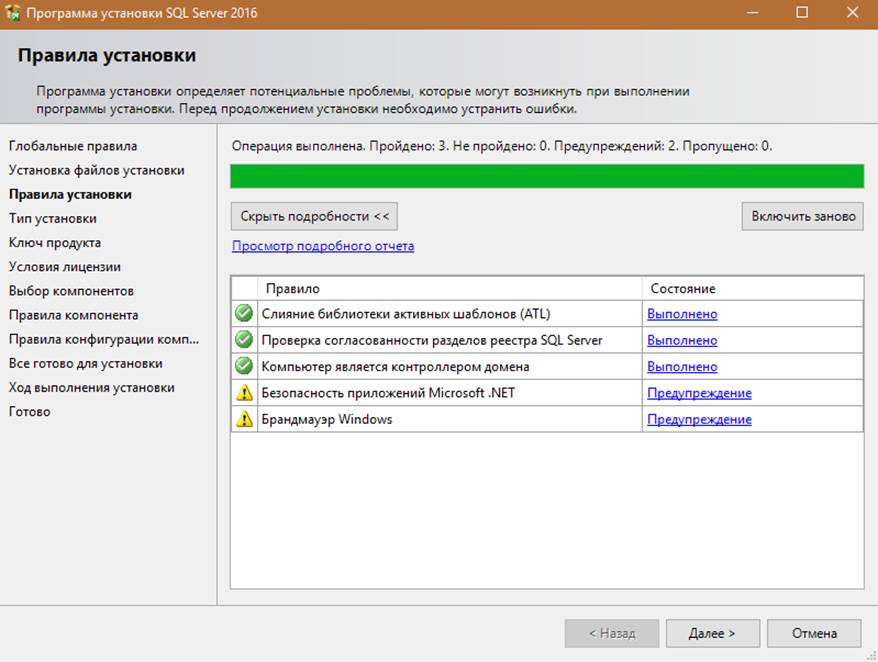Click the Правила установки page heading
Image resolution: width=878 pixels, height=662 pixels.
[106, 55]
